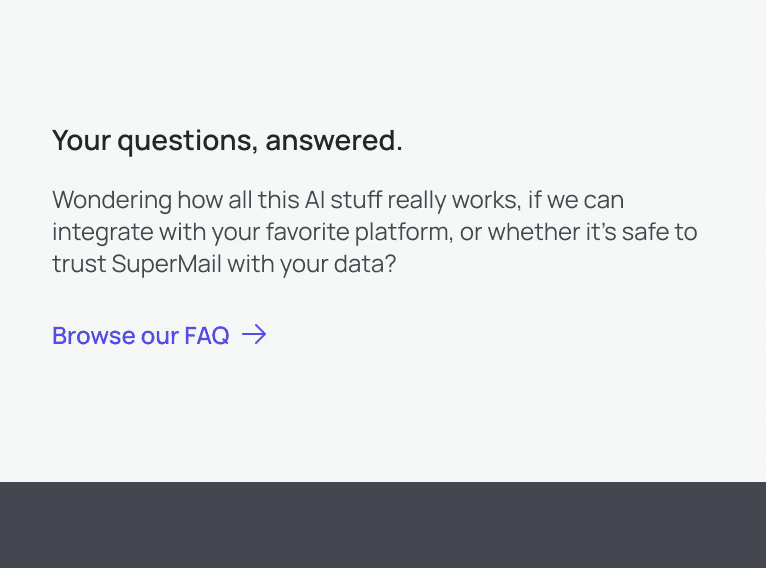Click the word Wondering in the paragraph
766x568 pixels.
tap(112, 201)
